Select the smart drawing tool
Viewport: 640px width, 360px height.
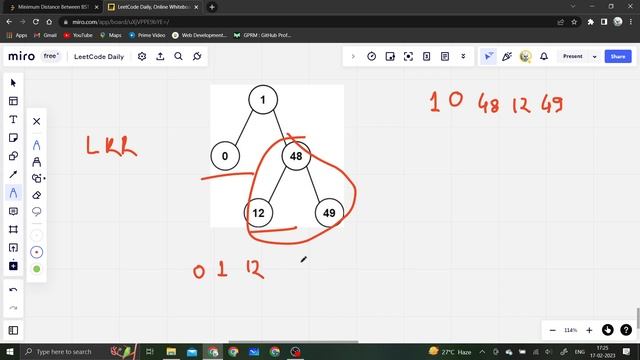(x=37, y=178)
